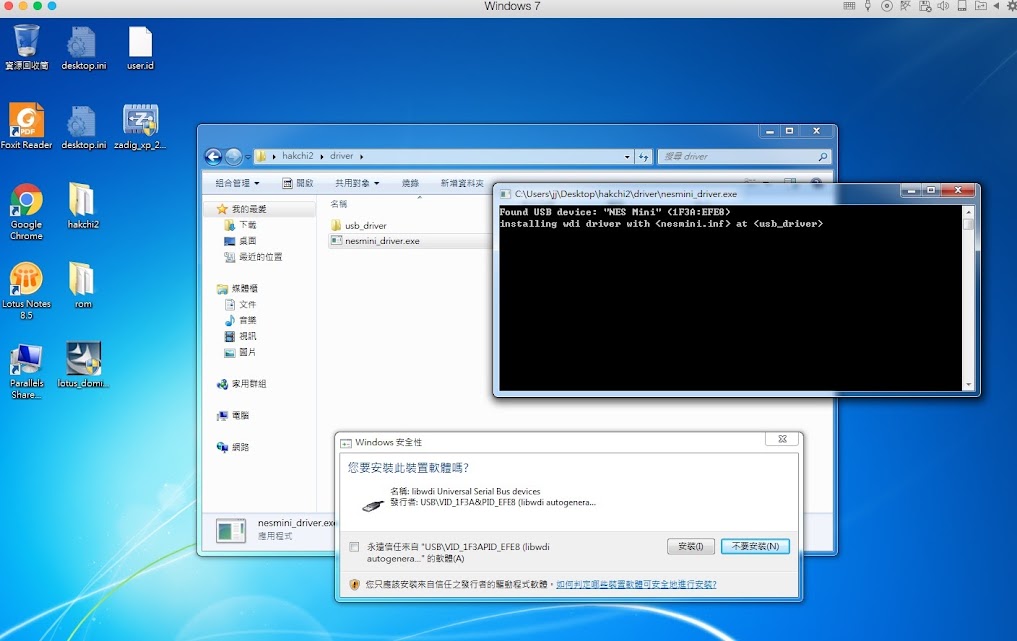Open the address bar previous locations dropdown

click(627, 156)
